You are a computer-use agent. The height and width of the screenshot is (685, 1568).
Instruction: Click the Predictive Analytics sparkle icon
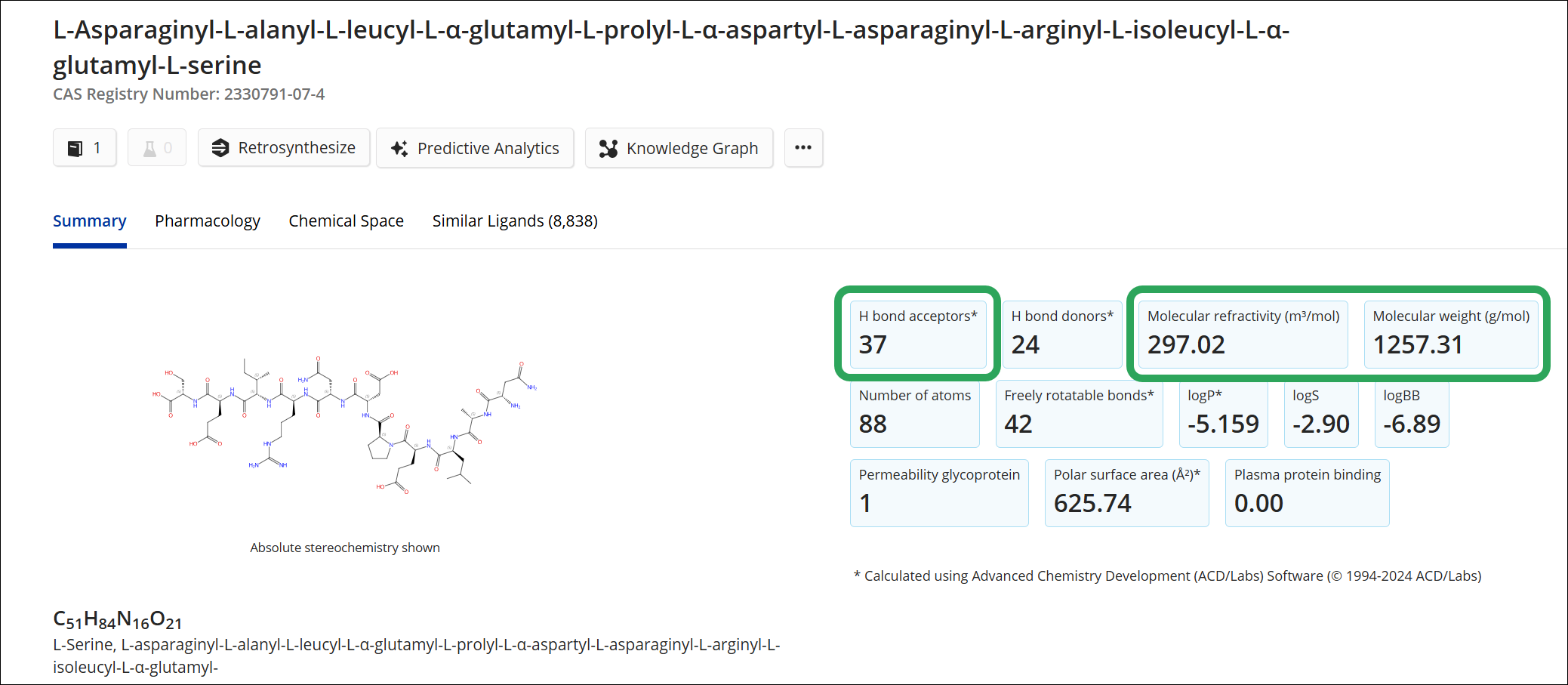click(x=399, y=148)
